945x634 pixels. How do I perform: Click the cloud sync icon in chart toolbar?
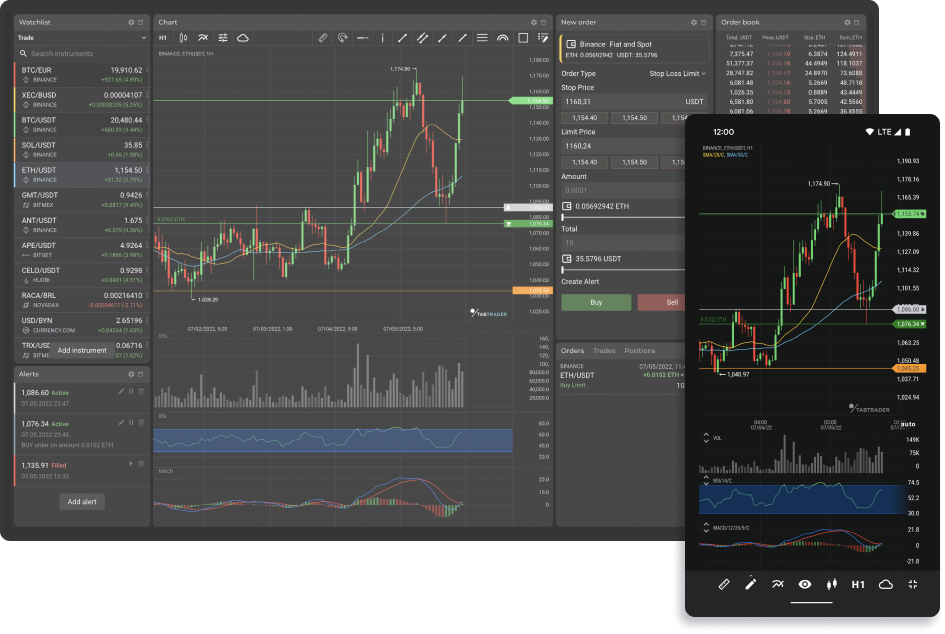coord(242,38)
